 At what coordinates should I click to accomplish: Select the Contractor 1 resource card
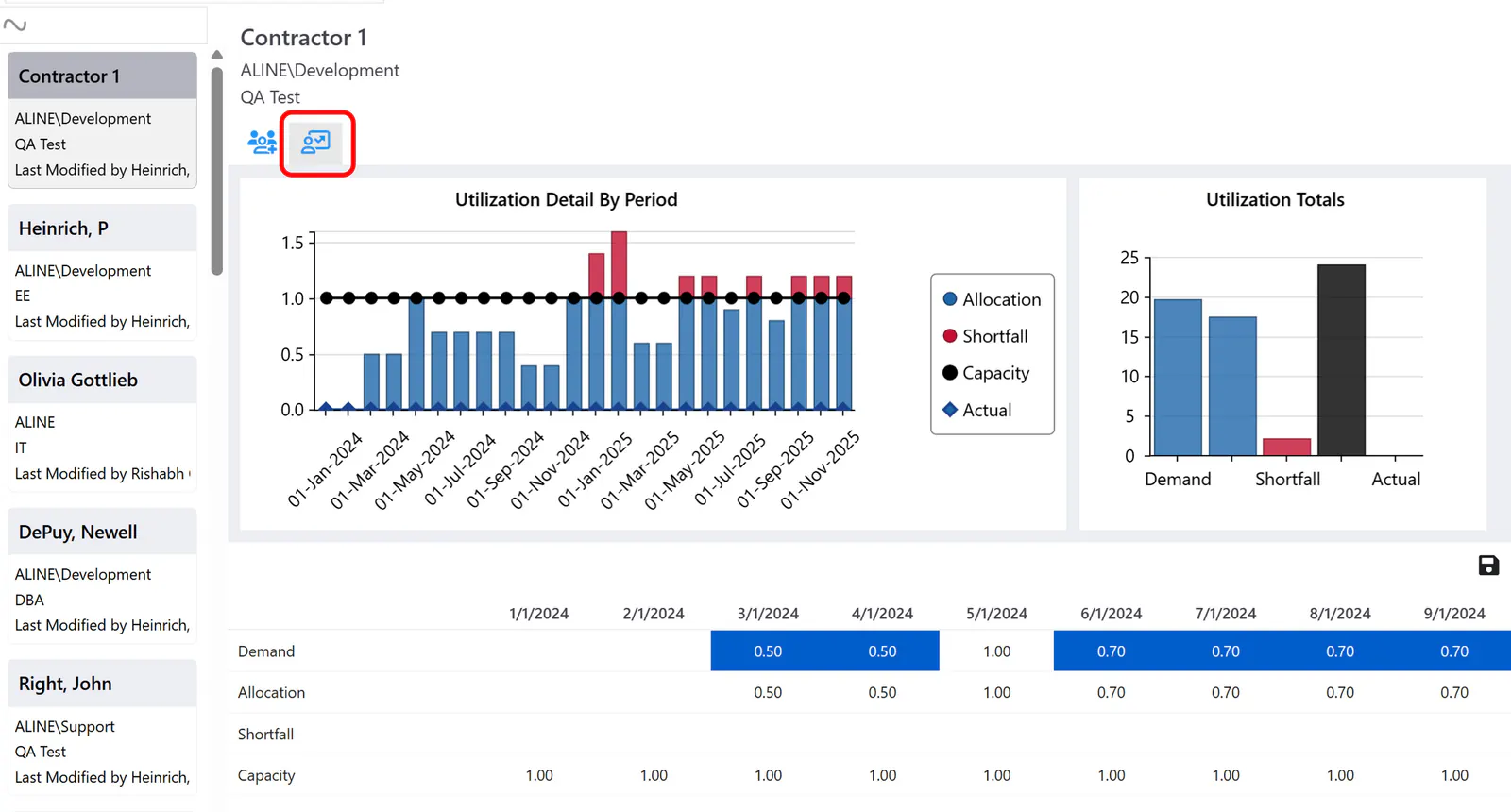tap(102, 120)
